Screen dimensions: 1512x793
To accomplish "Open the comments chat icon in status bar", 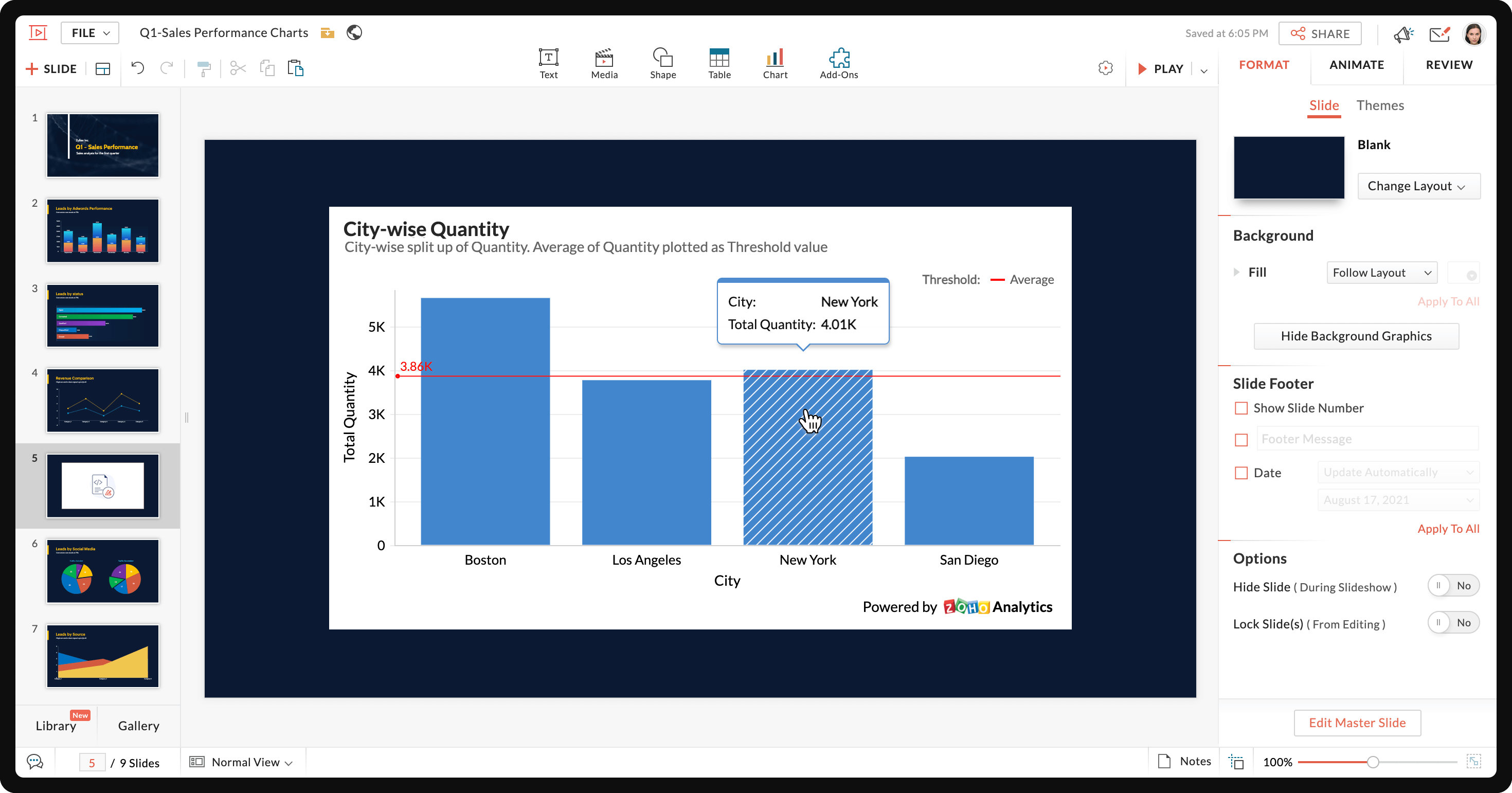I will [x=35, y=762].
